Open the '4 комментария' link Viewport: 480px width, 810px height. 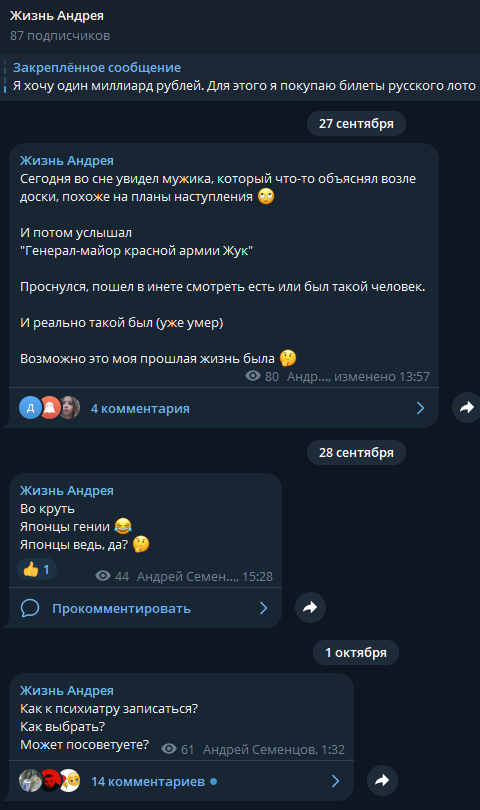[x=140, y=409]
